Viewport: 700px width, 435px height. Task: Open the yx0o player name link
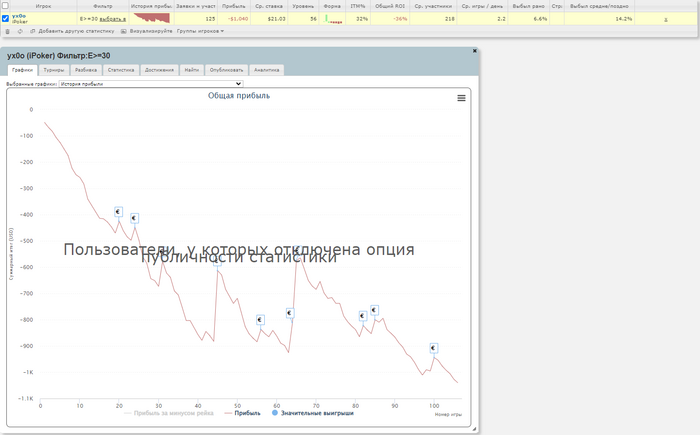click(x=19, y=16)
